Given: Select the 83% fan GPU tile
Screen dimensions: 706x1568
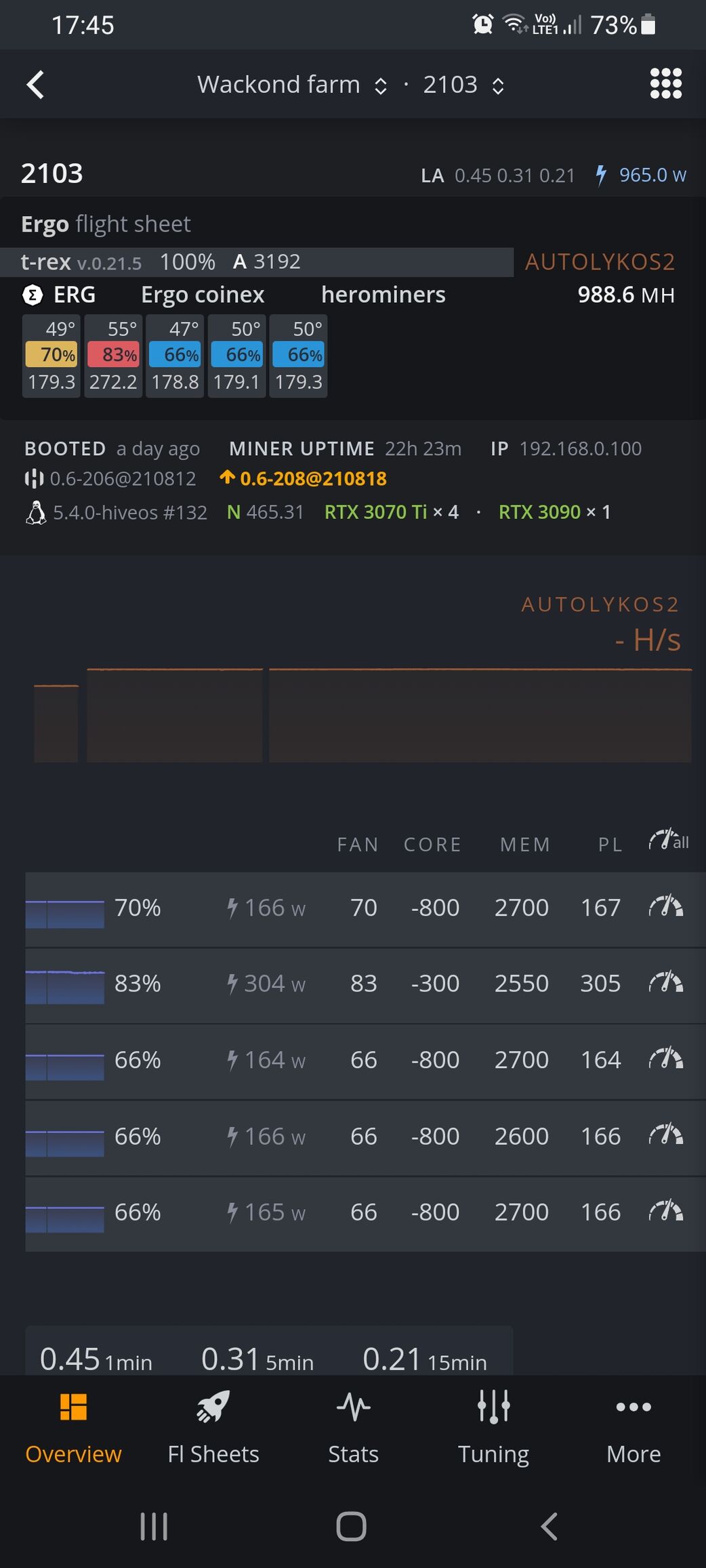Looking at the screenshot, I should 113,356.
